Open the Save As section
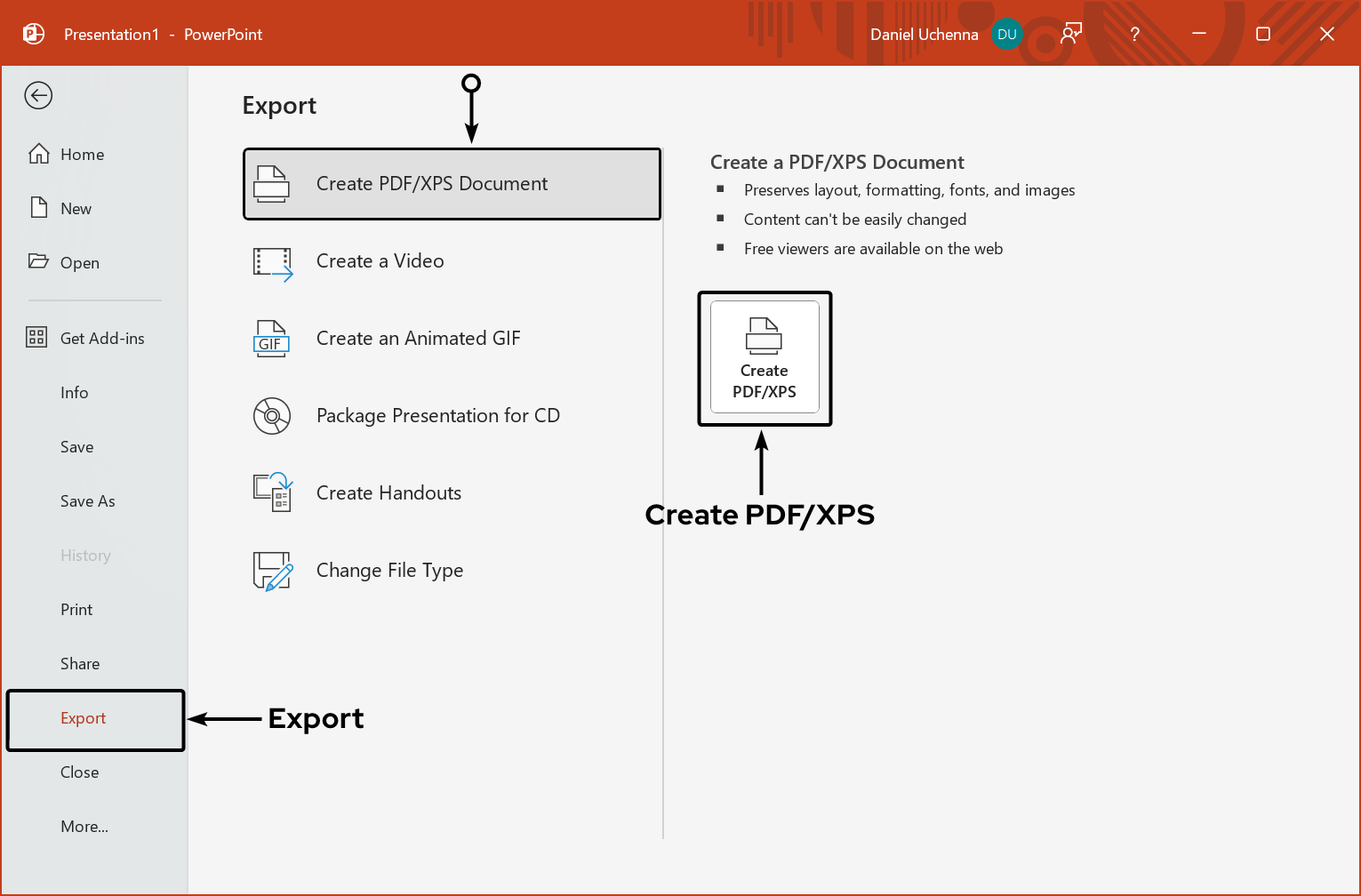Image resolution: width=1361 pixels, height=896 pixels. [x=87, y=500]
